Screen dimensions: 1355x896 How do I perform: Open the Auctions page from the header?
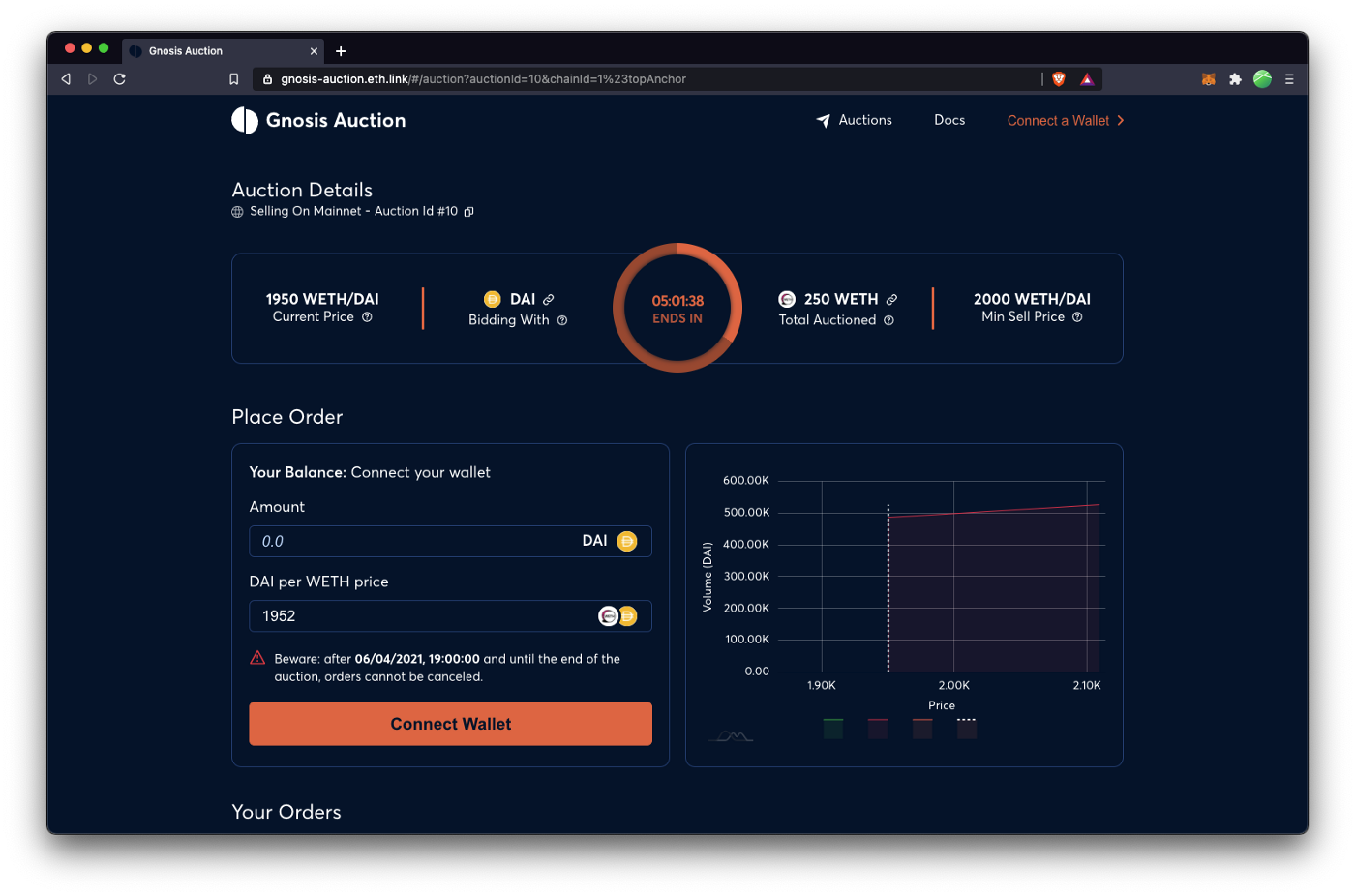coord(855,120)
